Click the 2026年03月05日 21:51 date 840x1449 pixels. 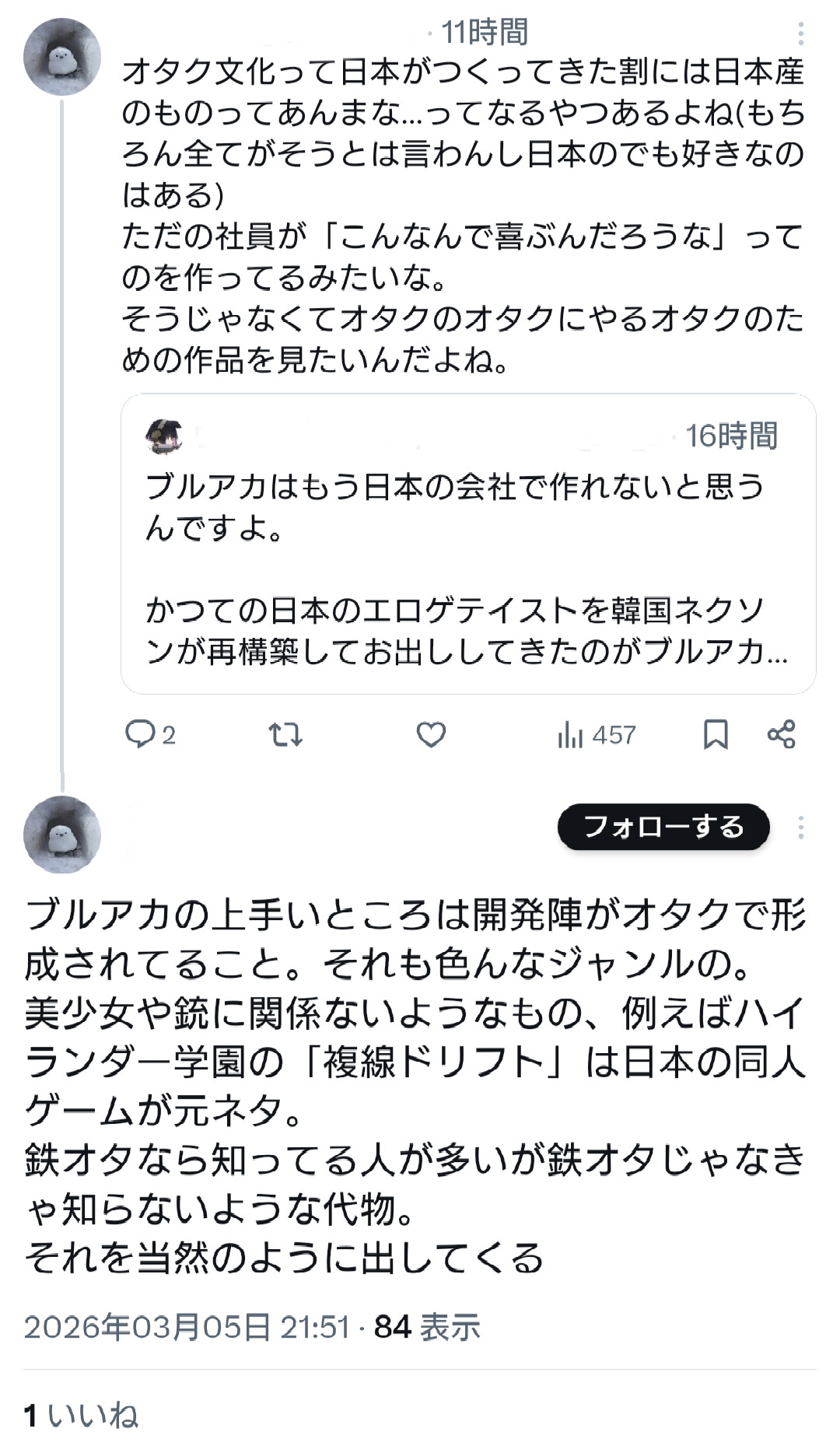point(187,1327)
